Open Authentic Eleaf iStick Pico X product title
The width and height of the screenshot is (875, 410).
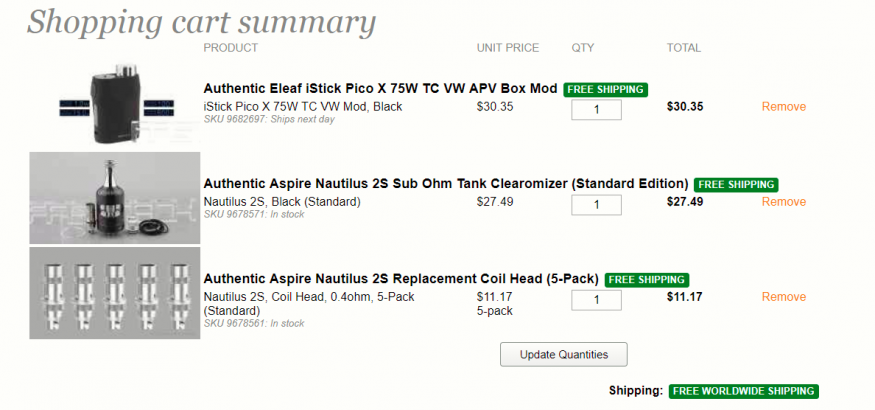coord(380,89)
